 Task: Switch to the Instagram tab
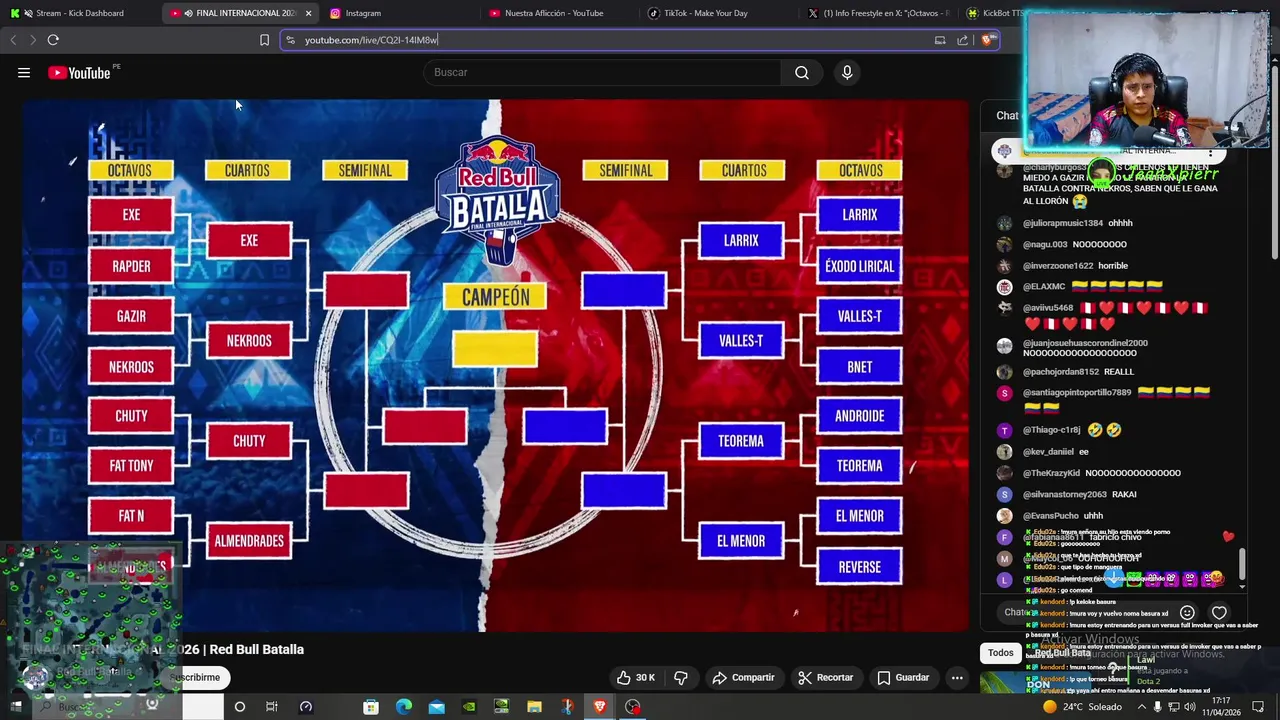[400, 13]
